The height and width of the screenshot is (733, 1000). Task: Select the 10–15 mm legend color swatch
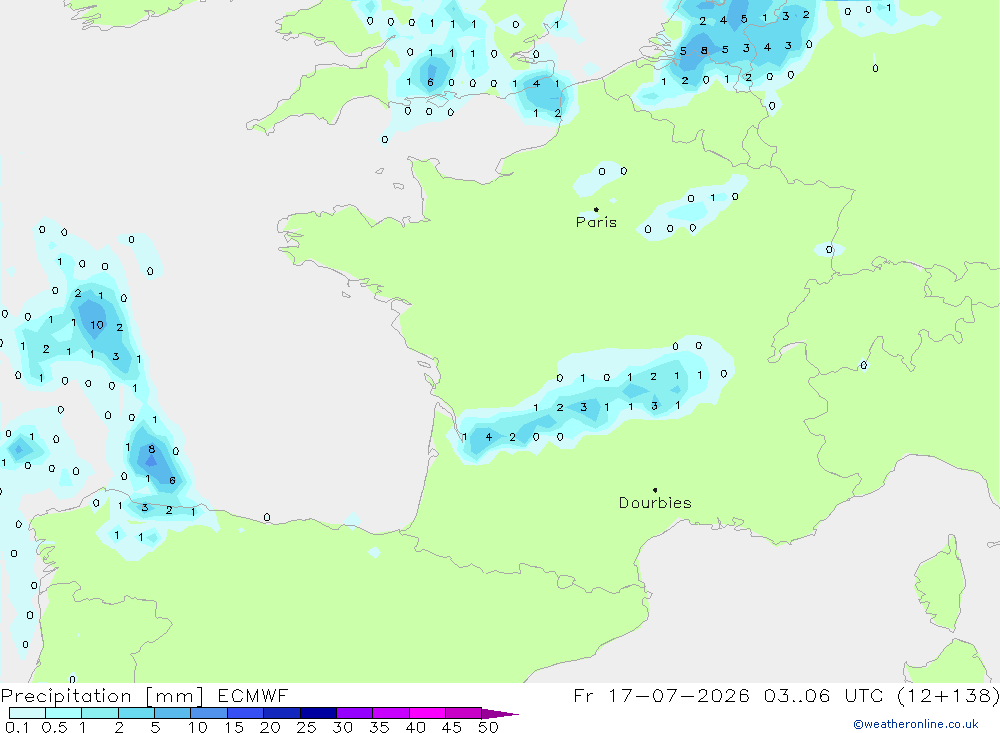tap(209, 713)
